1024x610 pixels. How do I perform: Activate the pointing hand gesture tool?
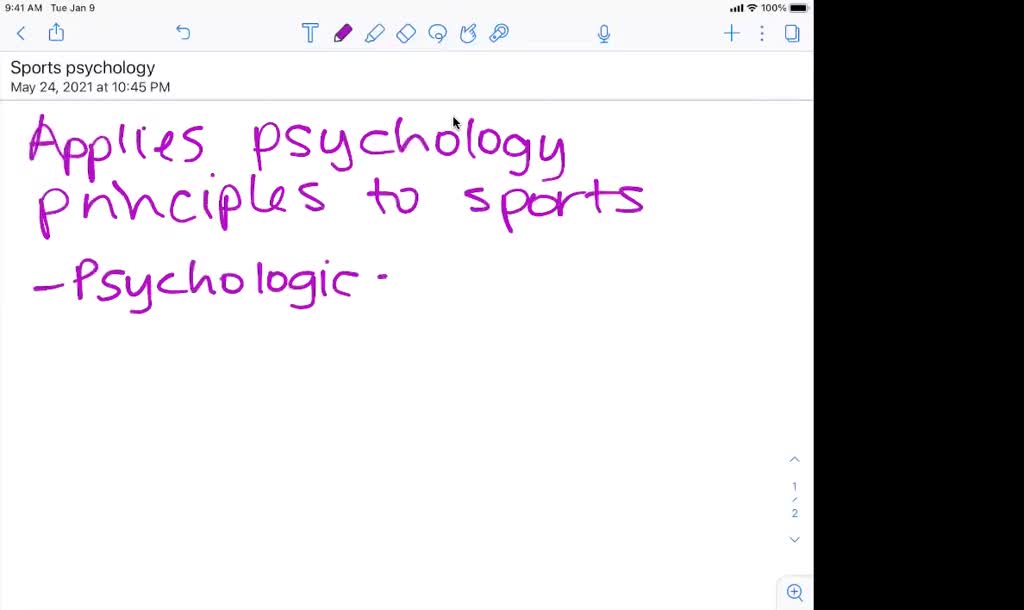468,33
